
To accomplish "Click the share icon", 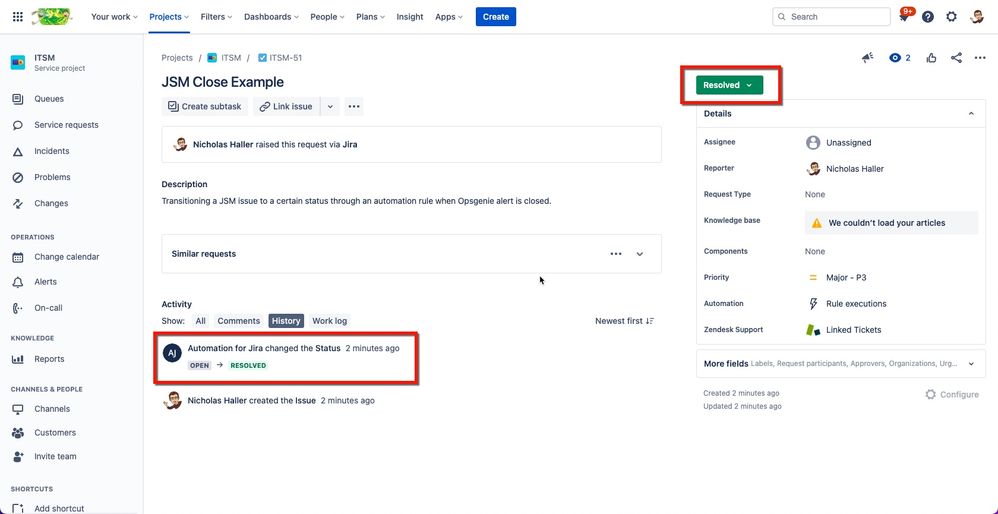I will pyautogui.click(x=956, y=58).
